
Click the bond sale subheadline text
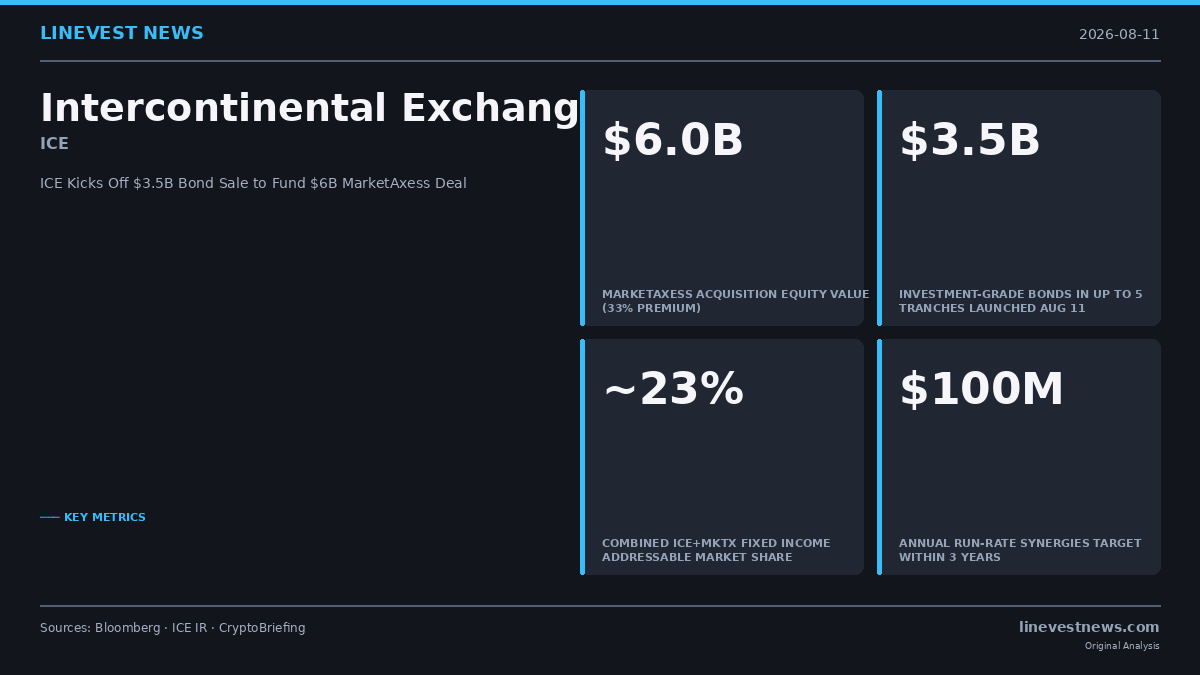(253, 184)
